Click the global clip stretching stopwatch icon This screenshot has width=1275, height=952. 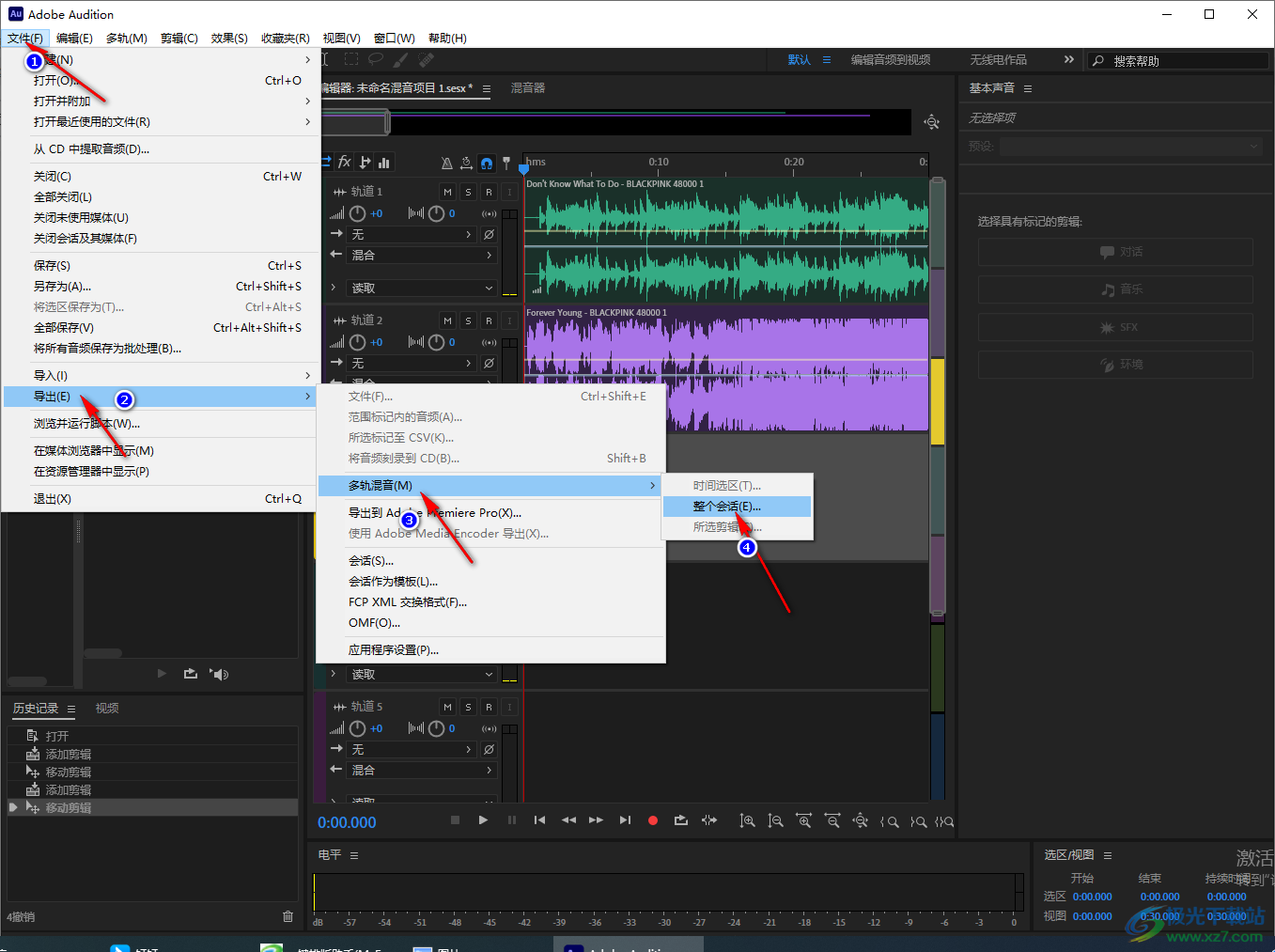tap(466, 163)
